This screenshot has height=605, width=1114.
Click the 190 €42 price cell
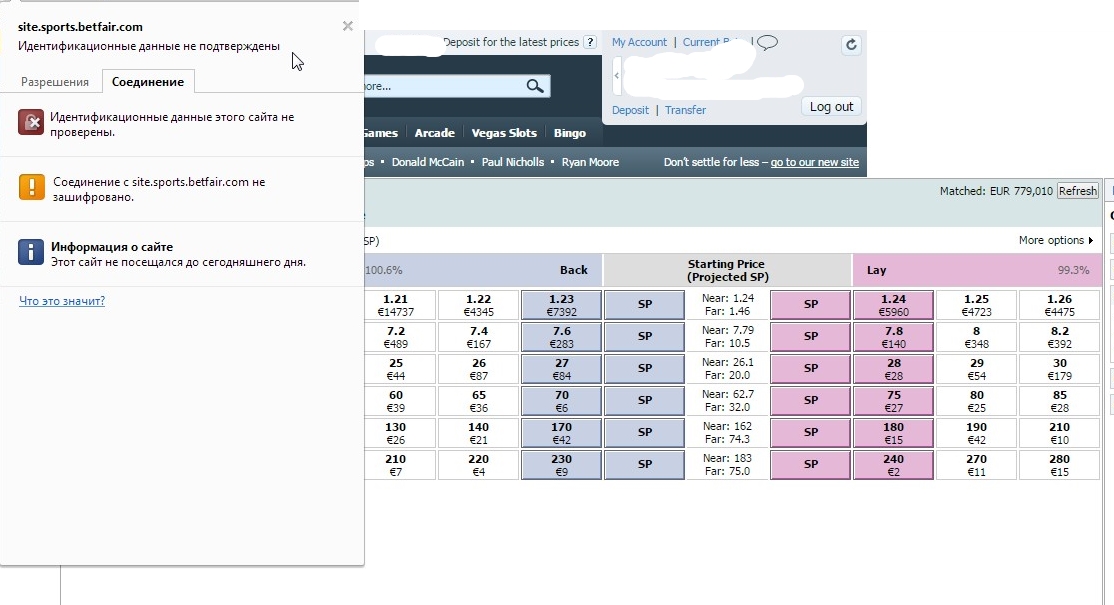coord(976,432)
